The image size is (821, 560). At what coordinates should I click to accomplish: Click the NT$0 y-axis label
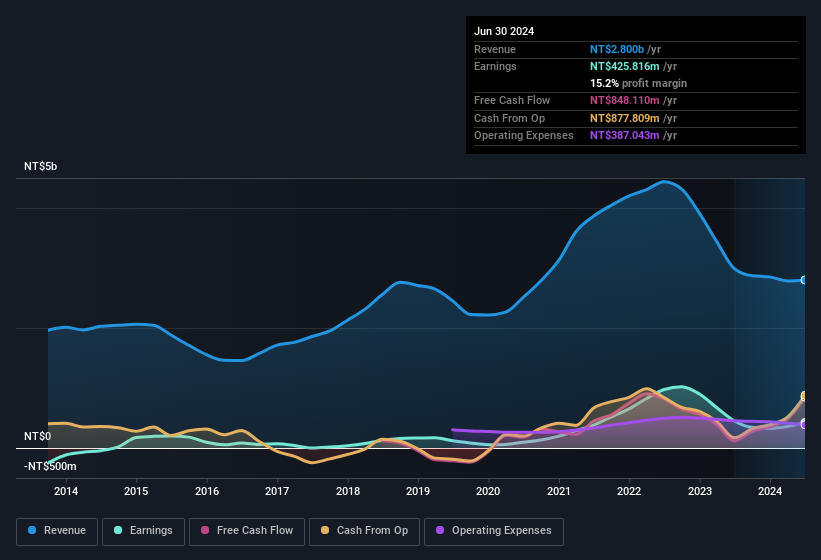tap(38, 436)
